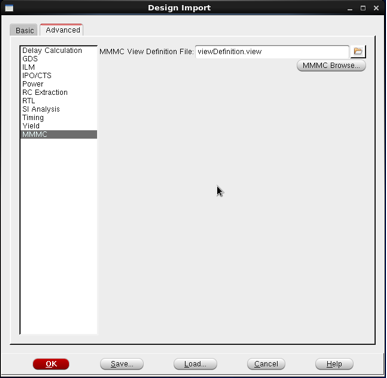
Task: Select Delay Calculation in the list
Action: coord(59,50)
